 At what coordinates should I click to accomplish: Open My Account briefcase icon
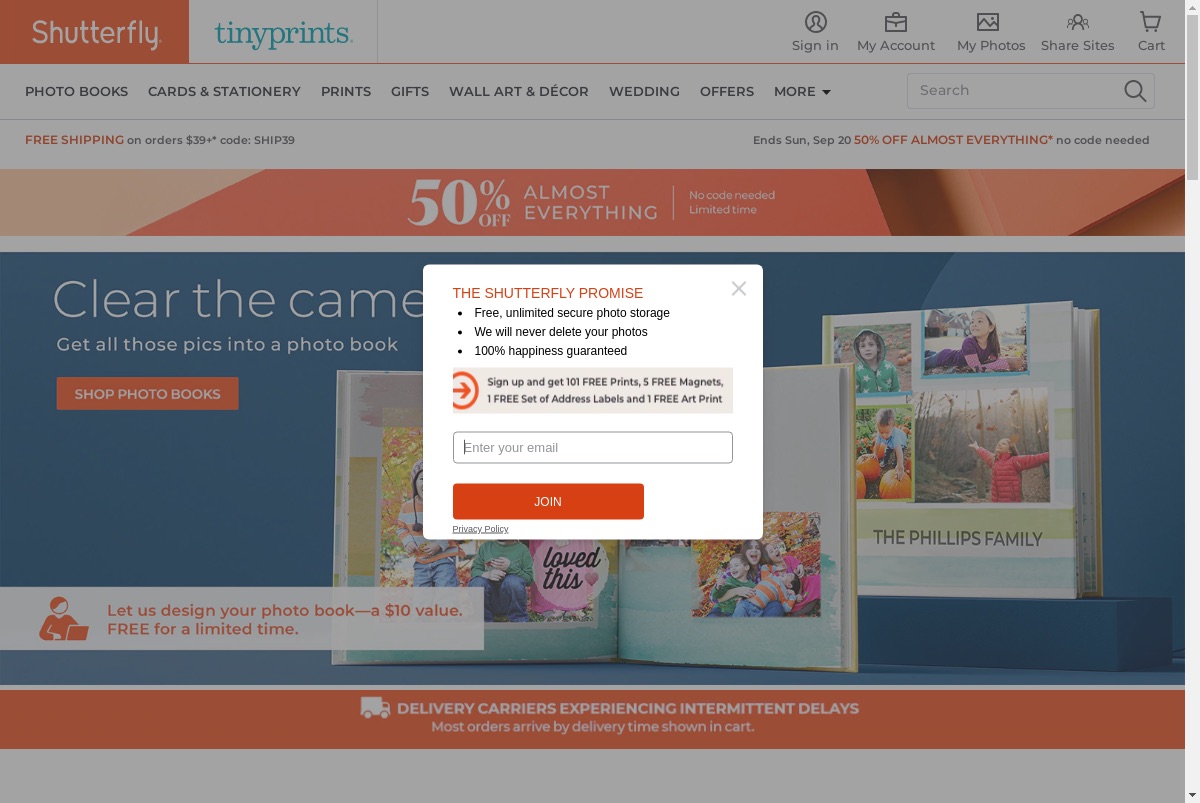point(896,22)
